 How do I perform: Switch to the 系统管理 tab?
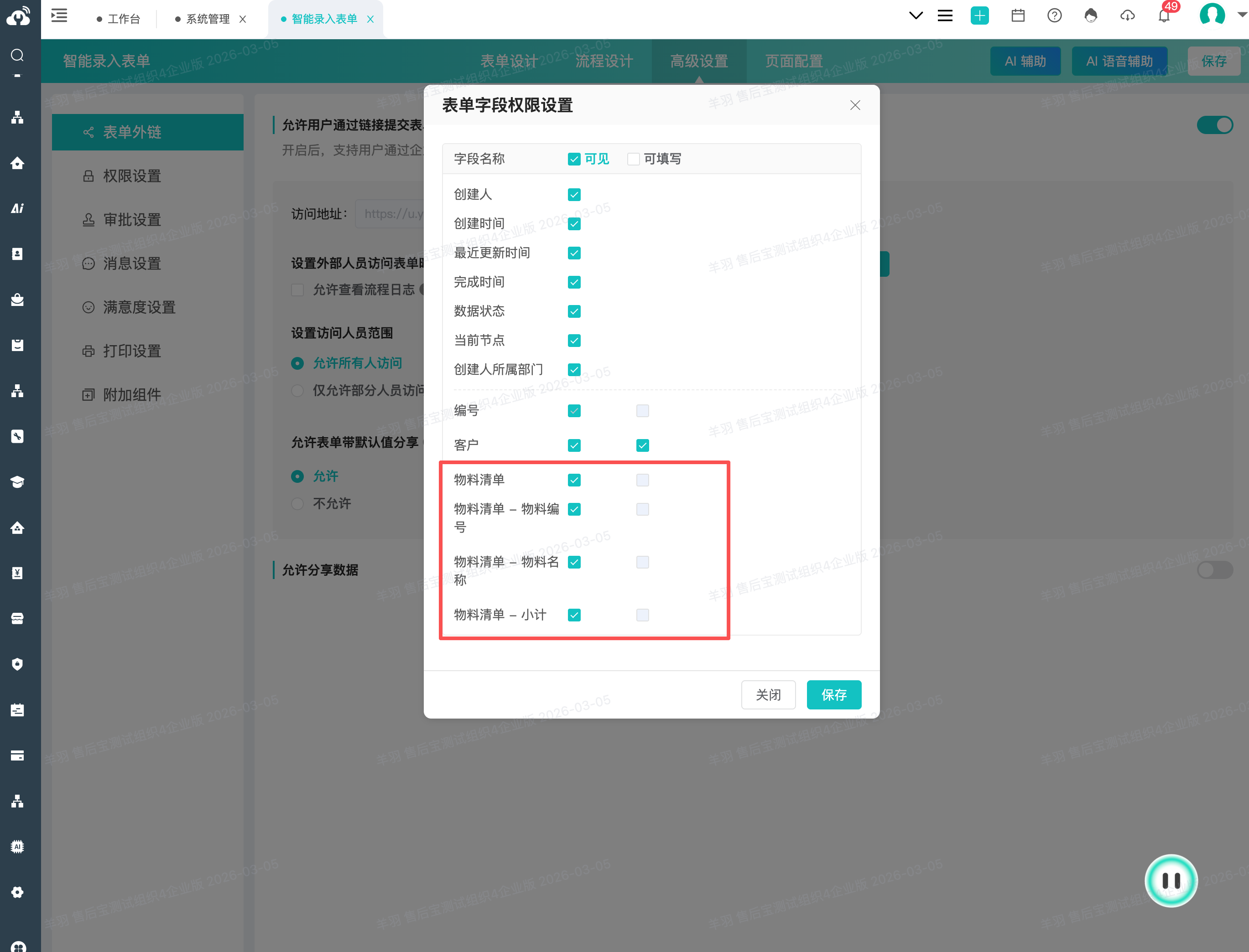click(208, 19)
